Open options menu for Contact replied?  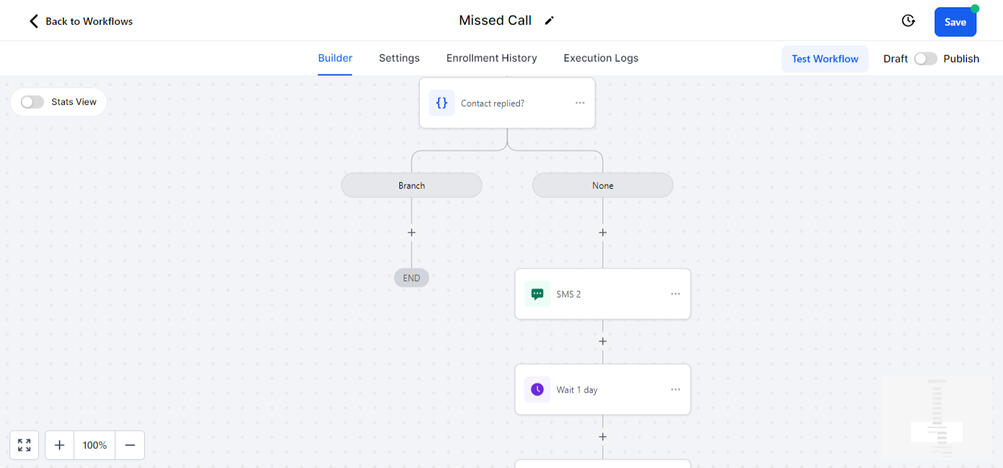click(580, 103)
